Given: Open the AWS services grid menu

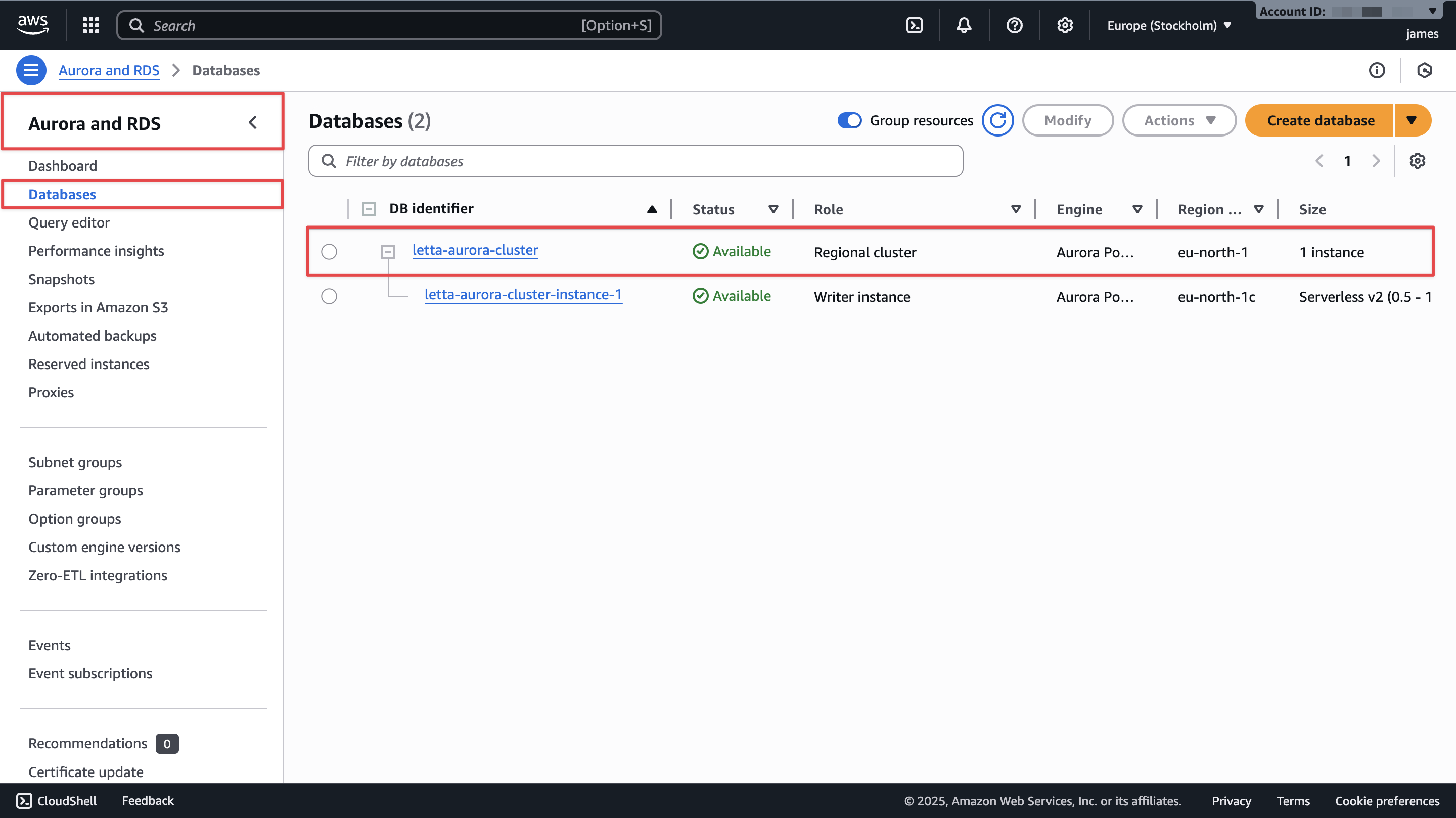Looking at the screenshot, I should pyautogui.click(x=90, y=25).
